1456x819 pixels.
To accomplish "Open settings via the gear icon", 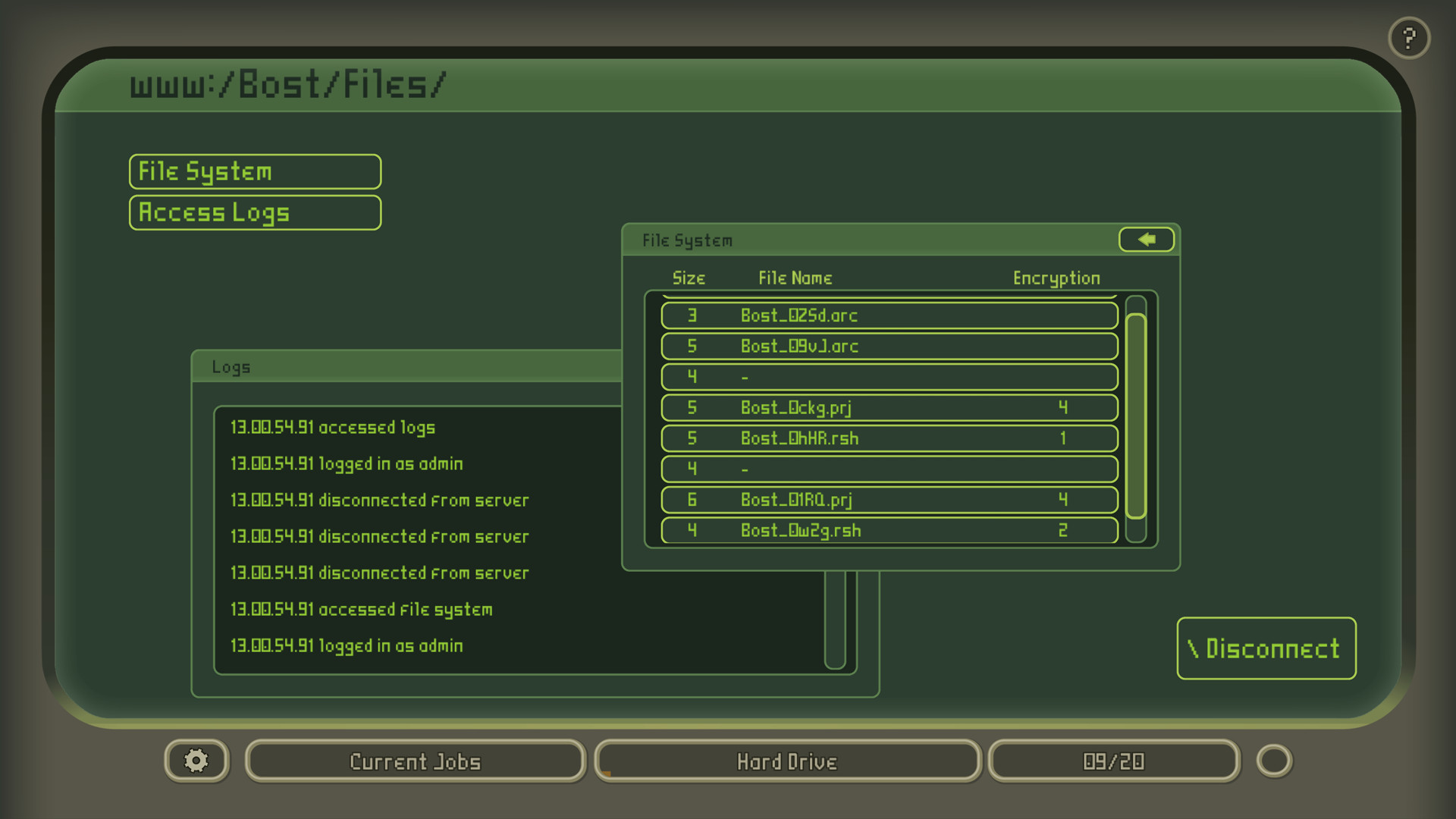I will coord(196,761).
